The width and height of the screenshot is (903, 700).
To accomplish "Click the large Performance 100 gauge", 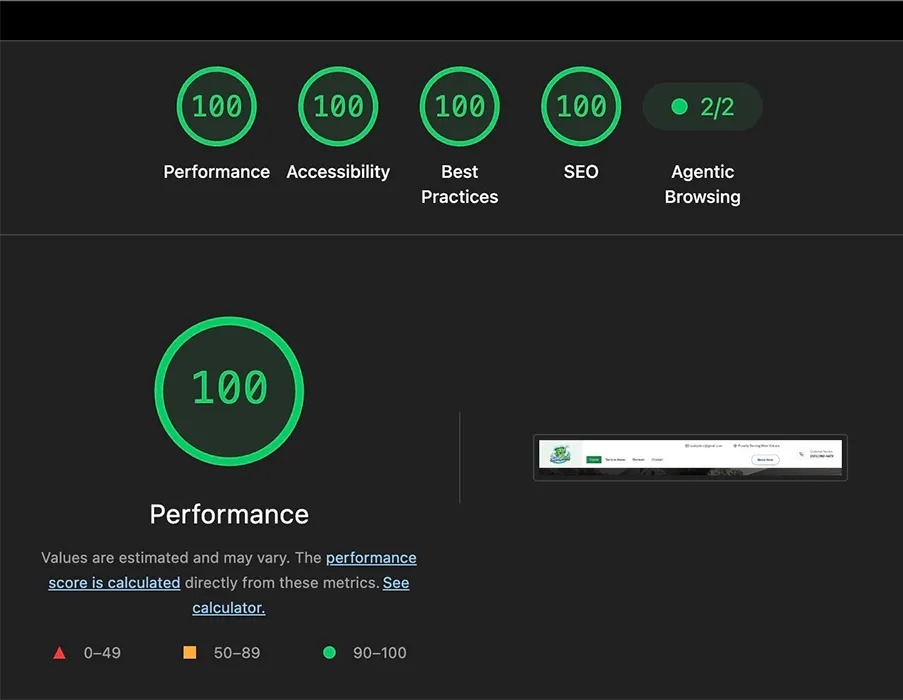I will (x=229, y=391).
